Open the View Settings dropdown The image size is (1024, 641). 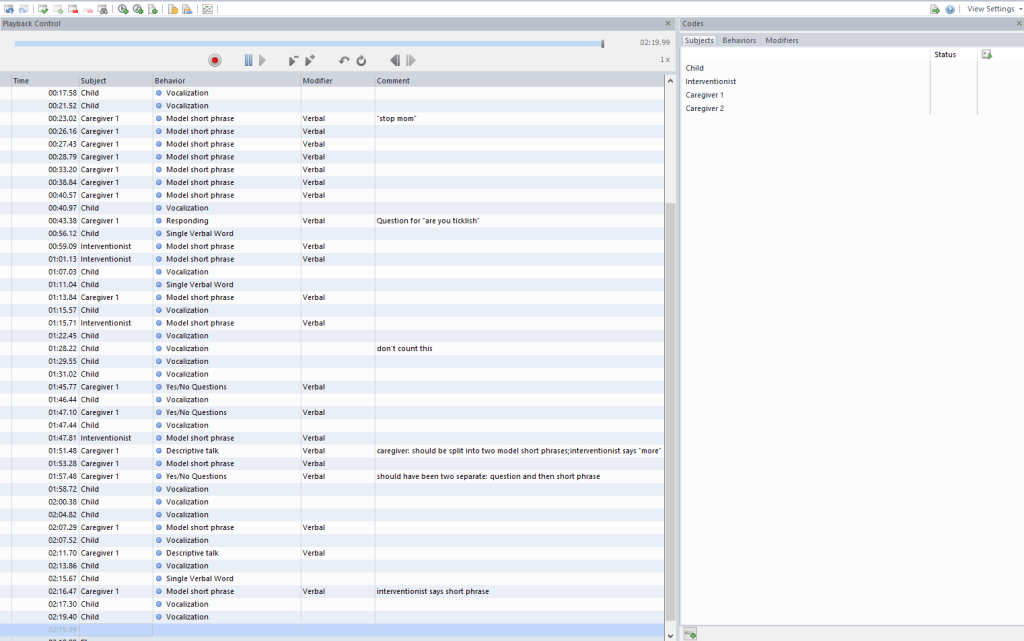point(994,9)
